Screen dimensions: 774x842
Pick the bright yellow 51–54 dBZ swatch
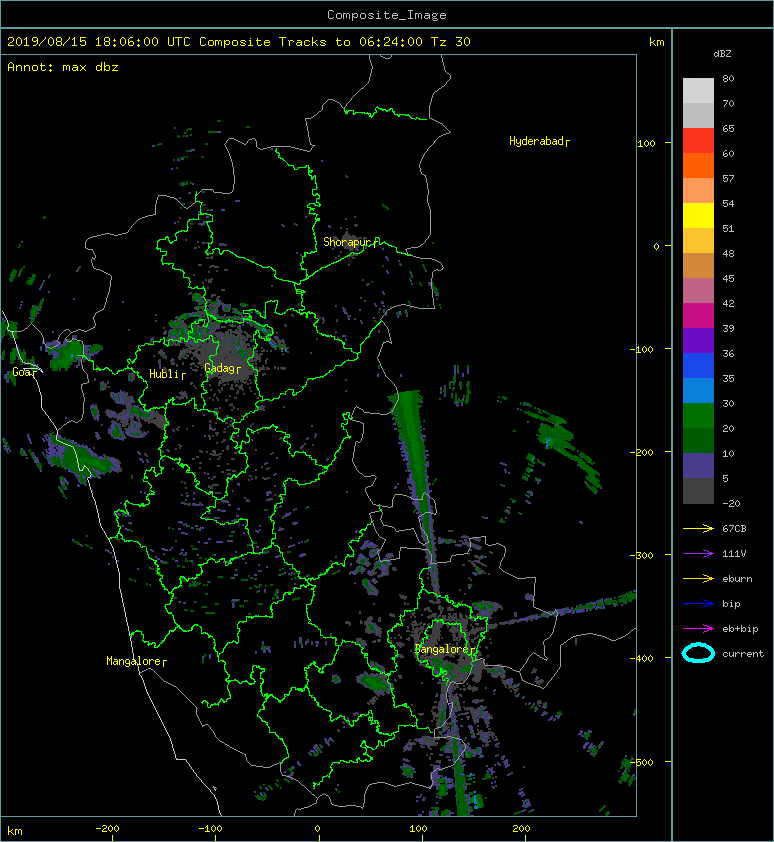698,215
